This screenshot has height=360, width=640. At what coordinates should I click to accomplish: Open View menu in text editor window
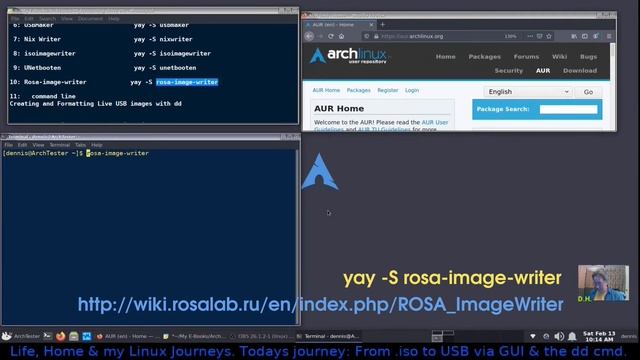[x=67, y=18]
